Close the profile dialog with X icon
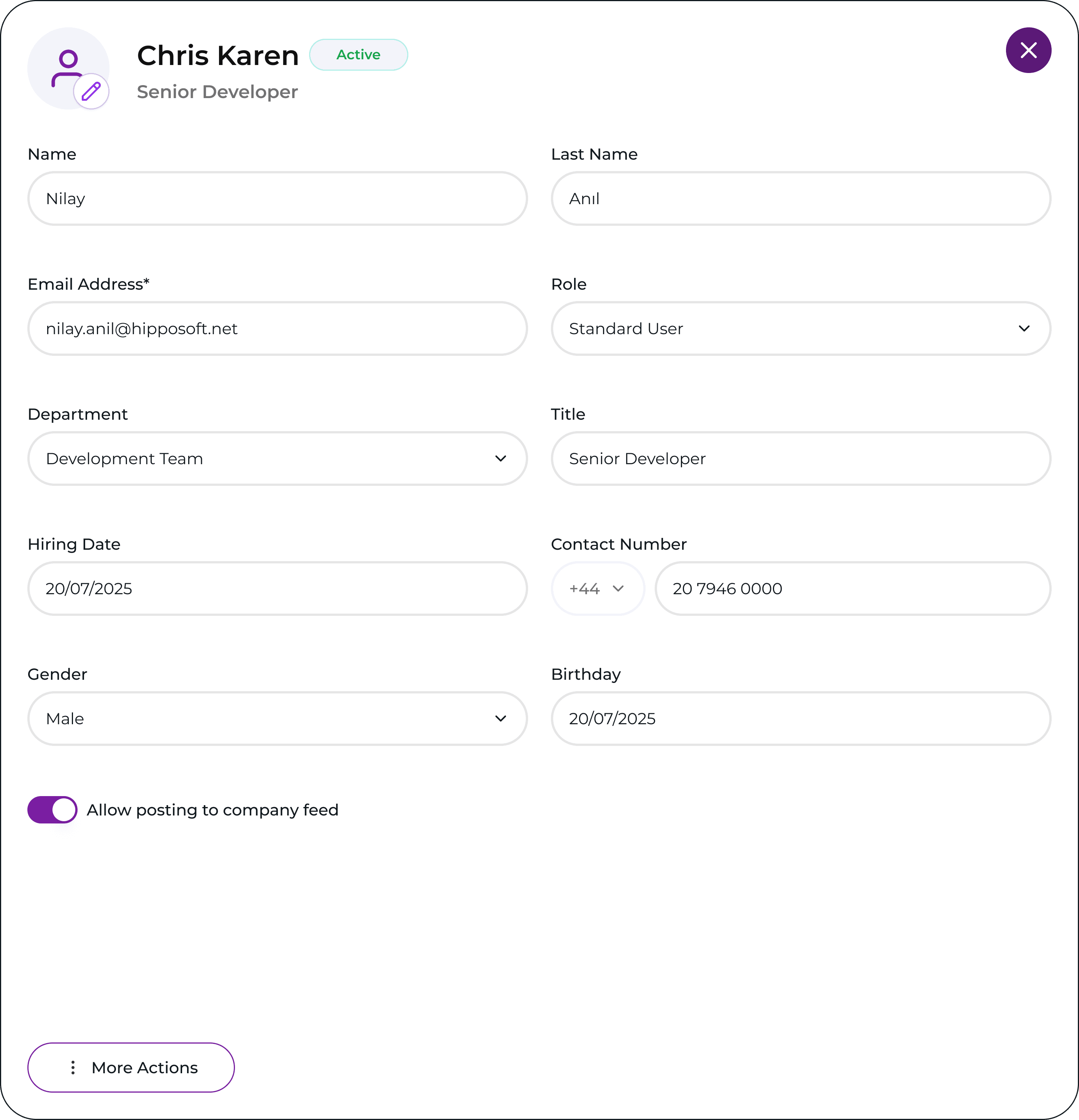Image resolution: width=1079 pixels, height=1120 pixels. (1028, 50)
